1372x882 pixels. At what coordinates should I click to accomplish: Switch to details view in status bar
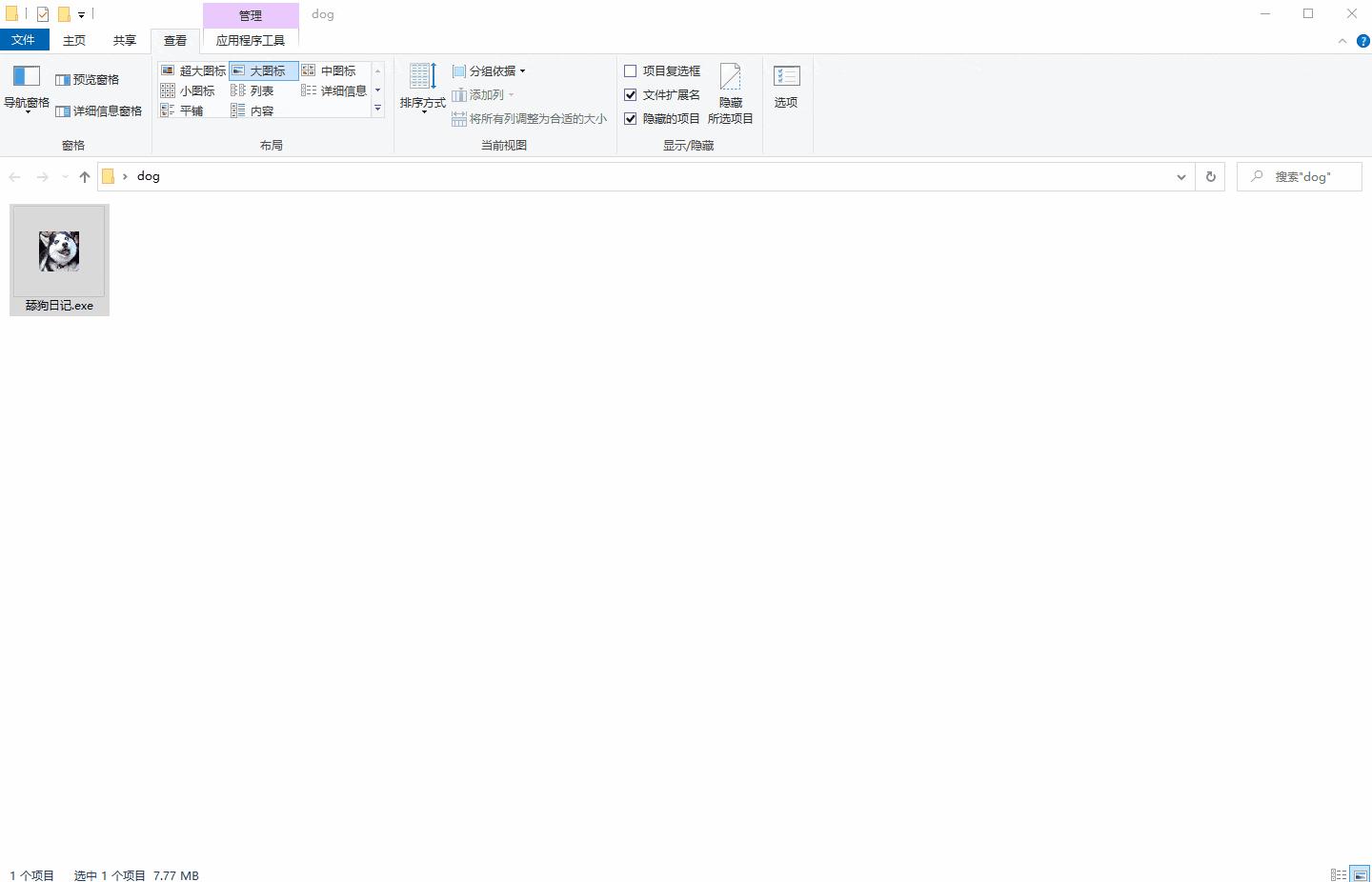point(1339,874)
